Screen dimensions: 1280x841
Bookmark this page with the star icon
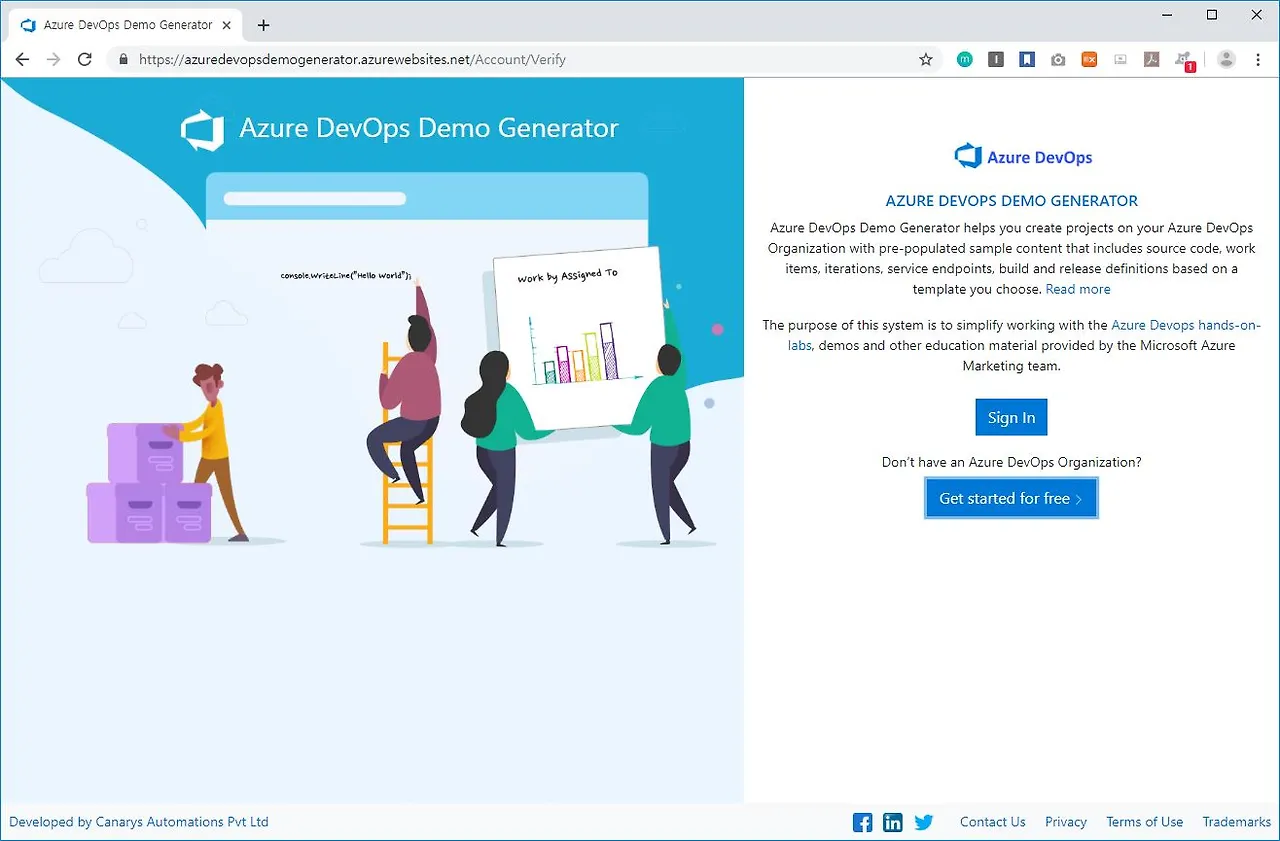point(926,60)
